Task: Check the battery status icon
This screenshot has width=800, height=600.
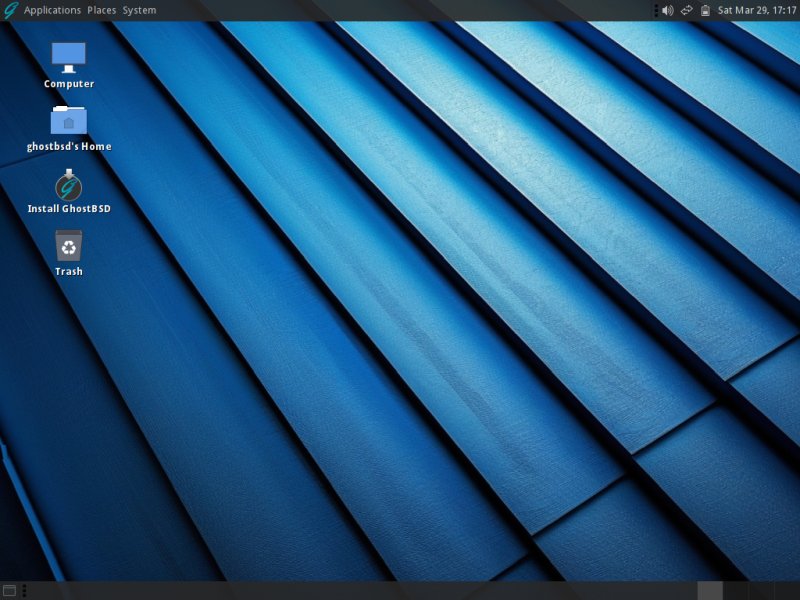Action: point(704,10)
